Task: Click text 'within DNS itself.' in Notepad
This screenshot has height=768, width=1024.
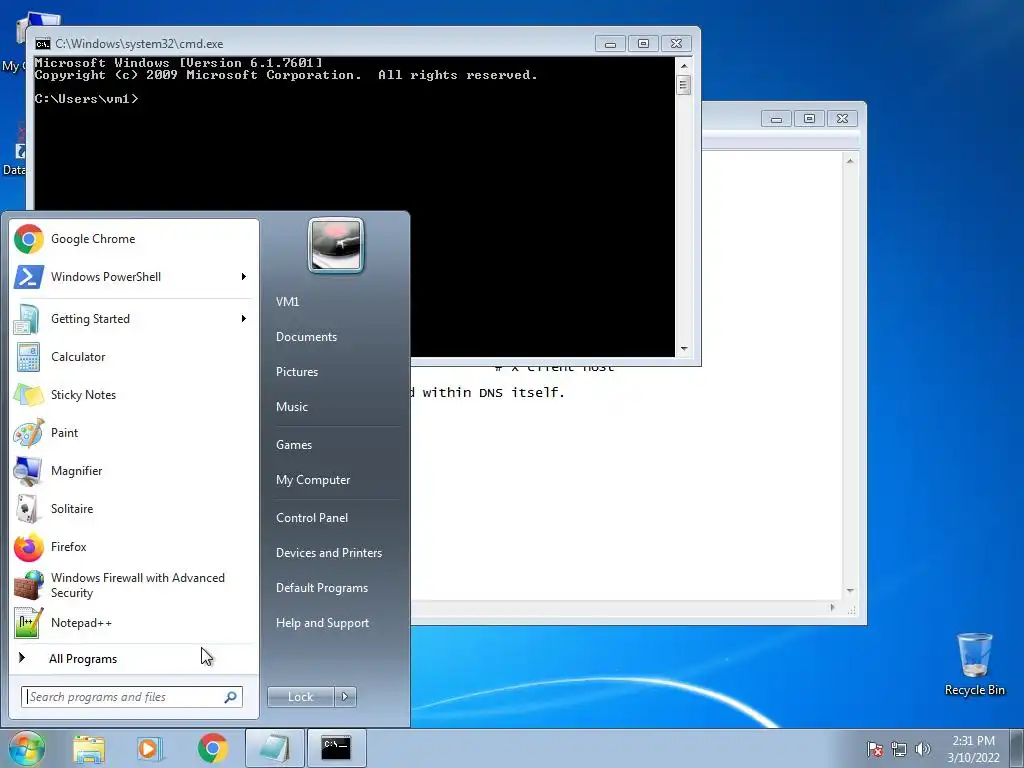Action: (x=493, y=392)
